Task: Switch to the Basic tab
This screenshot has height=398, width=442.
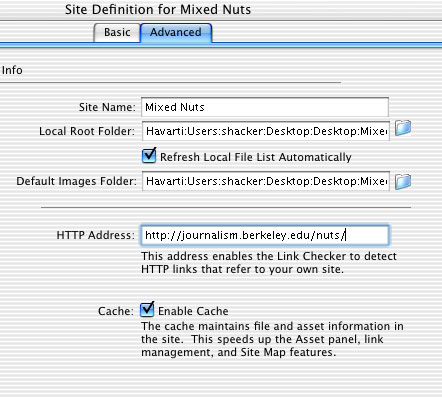Action: (117, 33)
